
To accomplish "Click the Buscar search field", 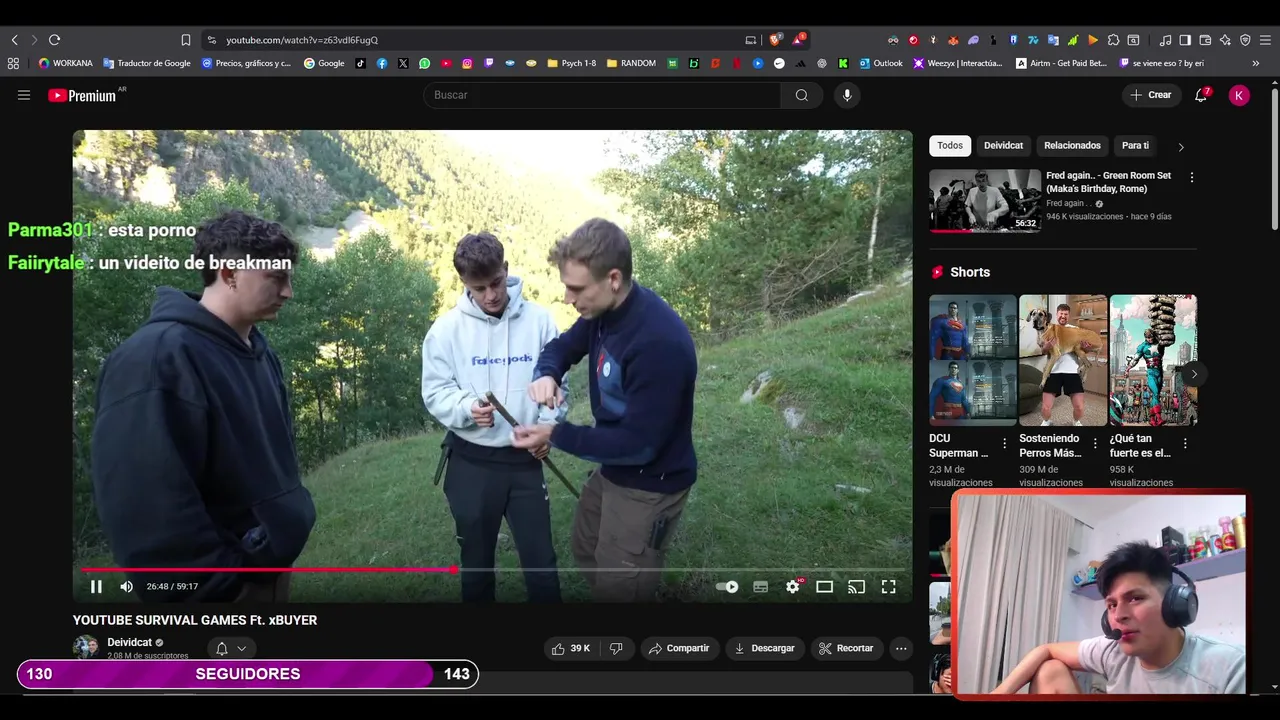I will pos(602,95).
